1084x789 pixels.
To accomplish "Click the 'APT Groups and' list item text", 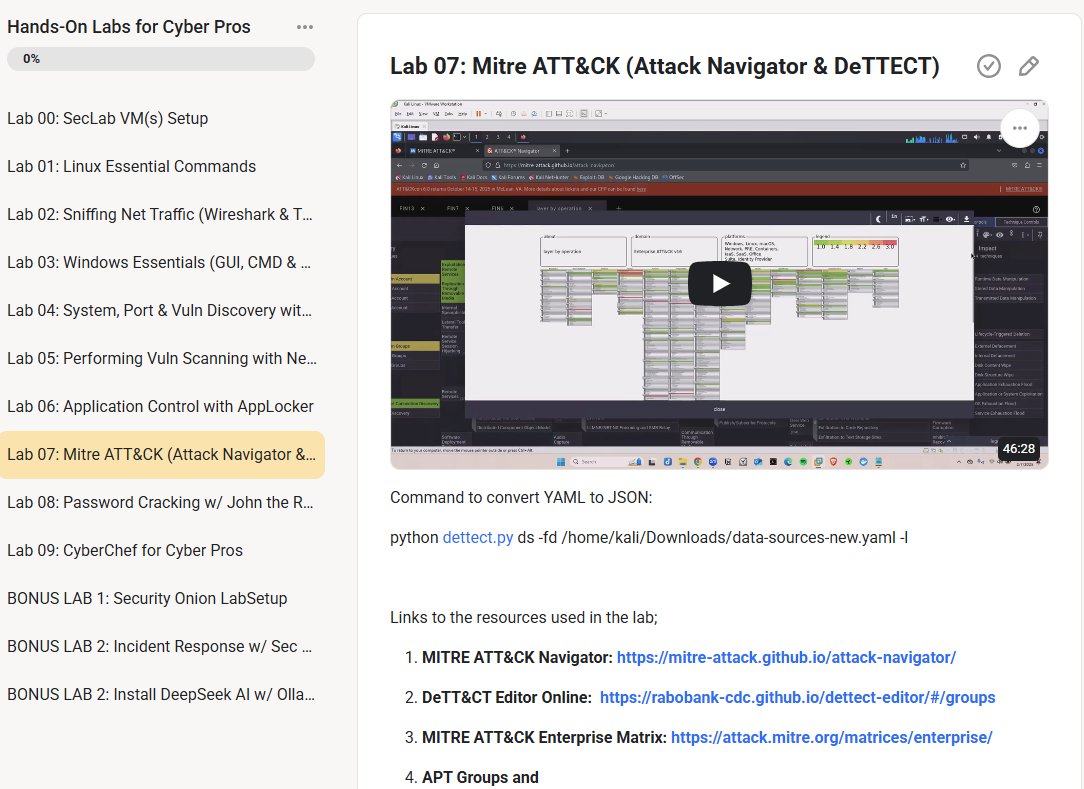I will point(480,778).
